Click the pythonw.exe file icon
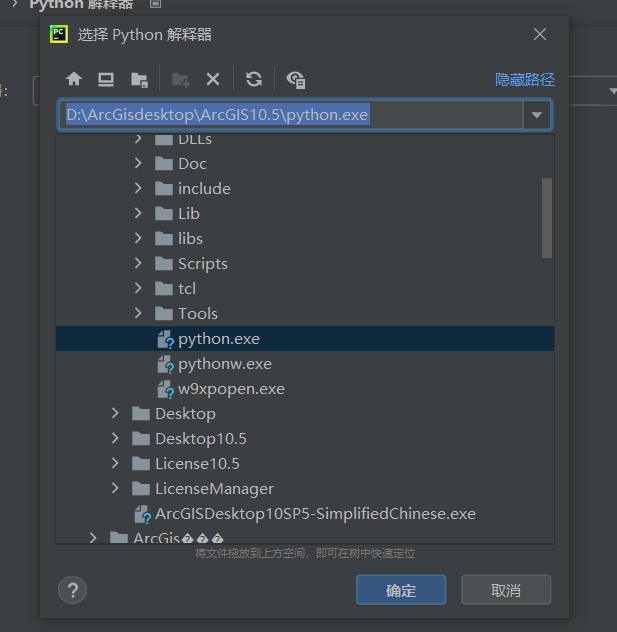The height and width of the screenshot is (632, 617). (165, 364)
